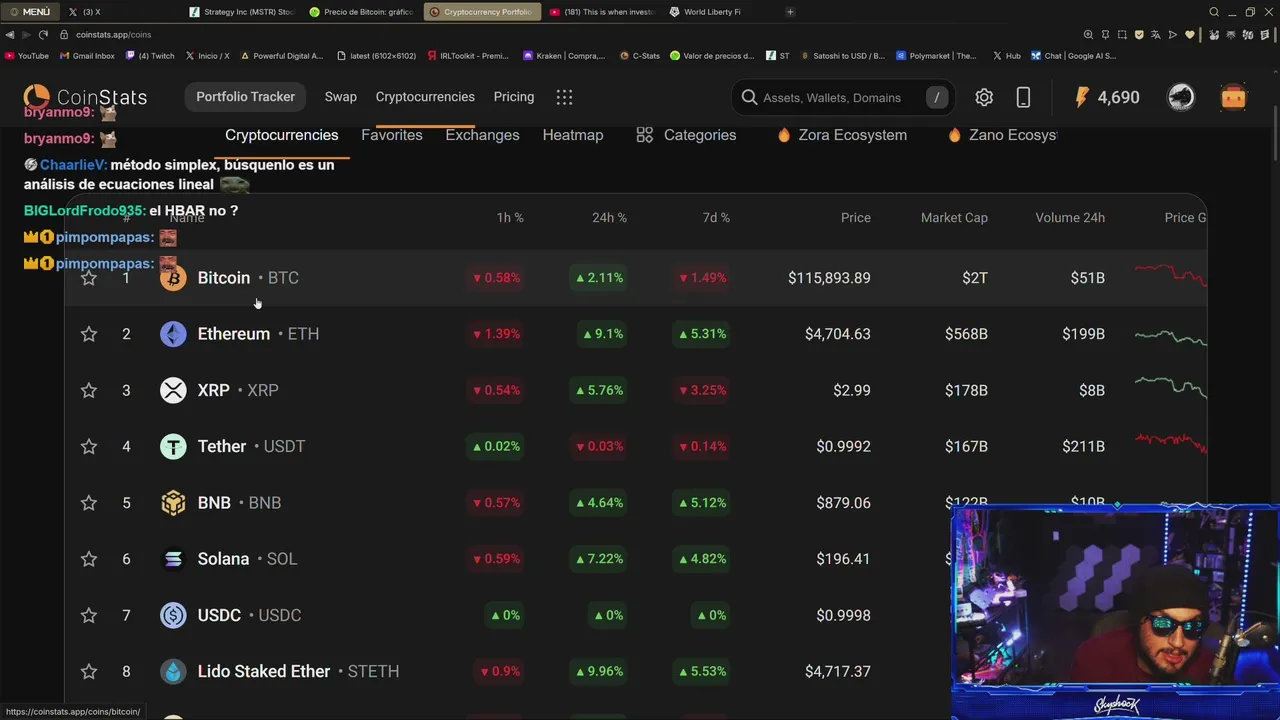Click the heart bookmark icon in address bar
The height and width of the screenshot is (720, 1280).
[x=1189, y=34]
